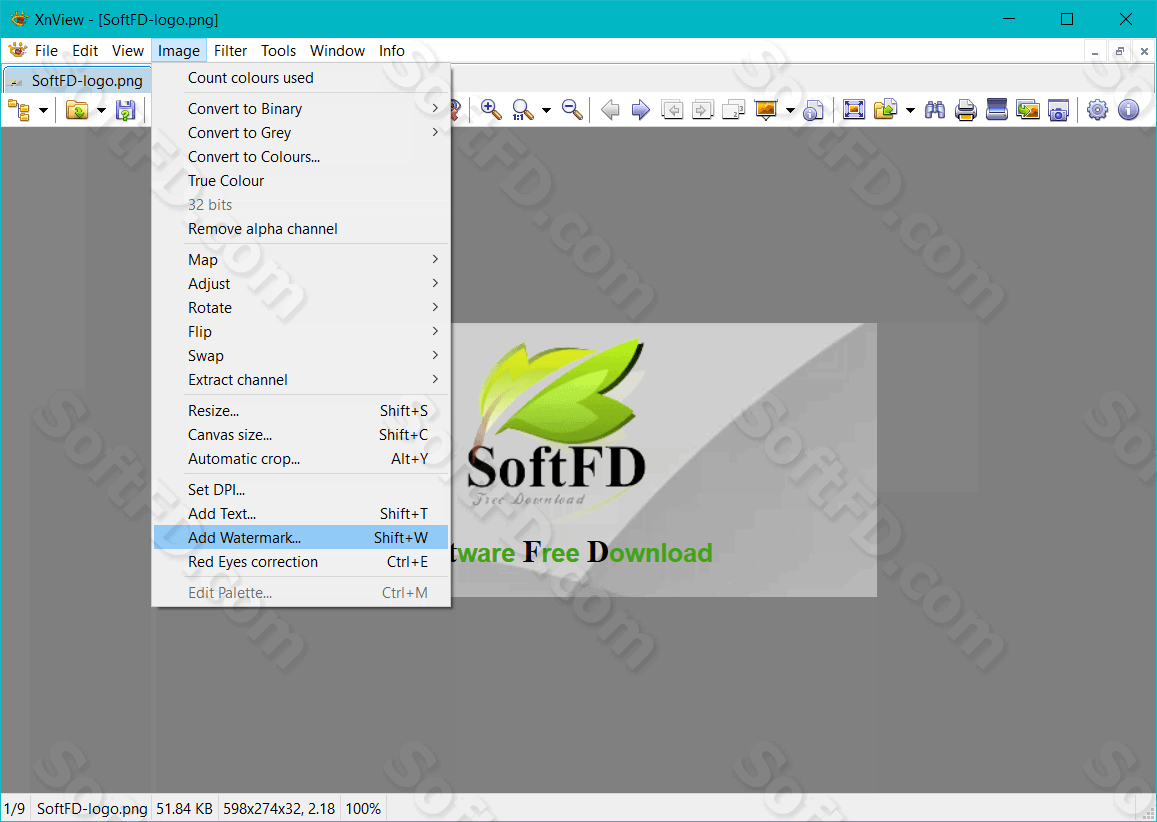This screenshot has height=822, width=1157.
Task: Choose Convert to Colours...
Action: tap(301, 156)
